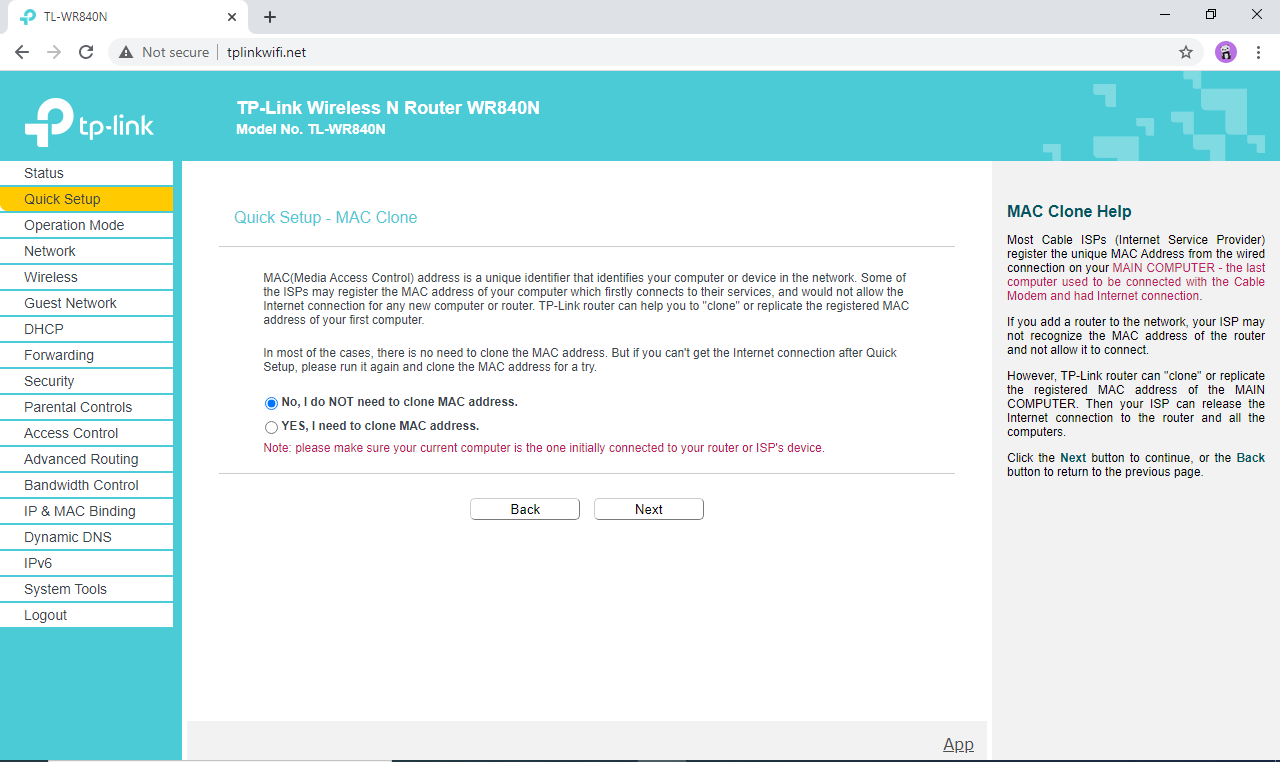Open System Tools
1280x762 pixels.
point(87,589)
